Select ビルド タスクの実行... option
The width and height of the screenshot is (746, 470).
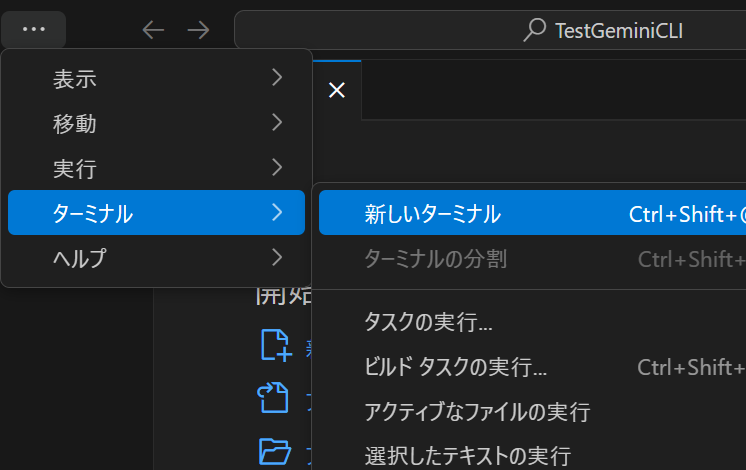[x=455, y=367]
